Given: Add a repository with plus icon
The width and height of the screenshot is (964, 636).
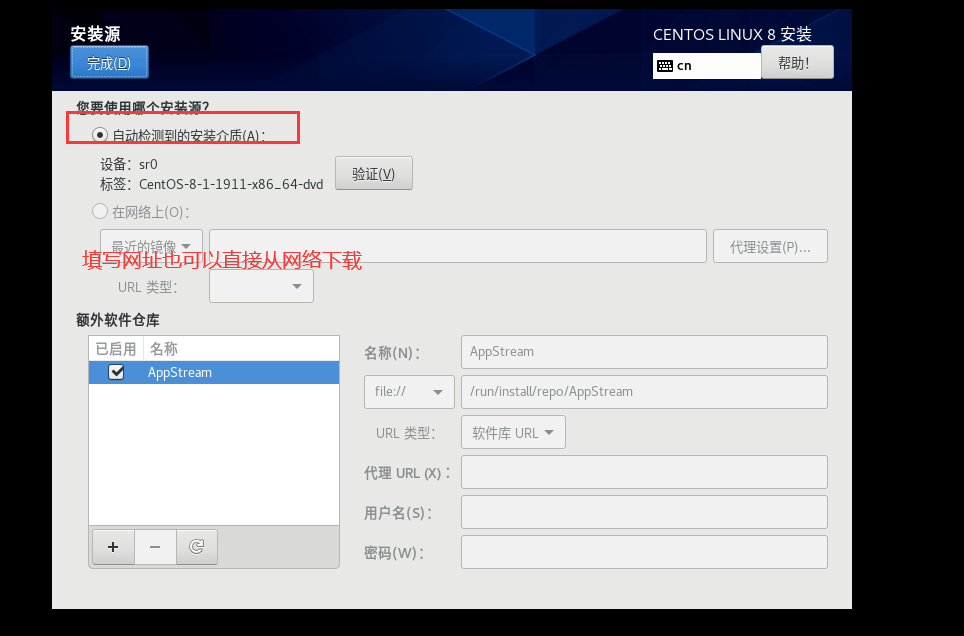Looking at the screenshot, I should pos(113,547).
